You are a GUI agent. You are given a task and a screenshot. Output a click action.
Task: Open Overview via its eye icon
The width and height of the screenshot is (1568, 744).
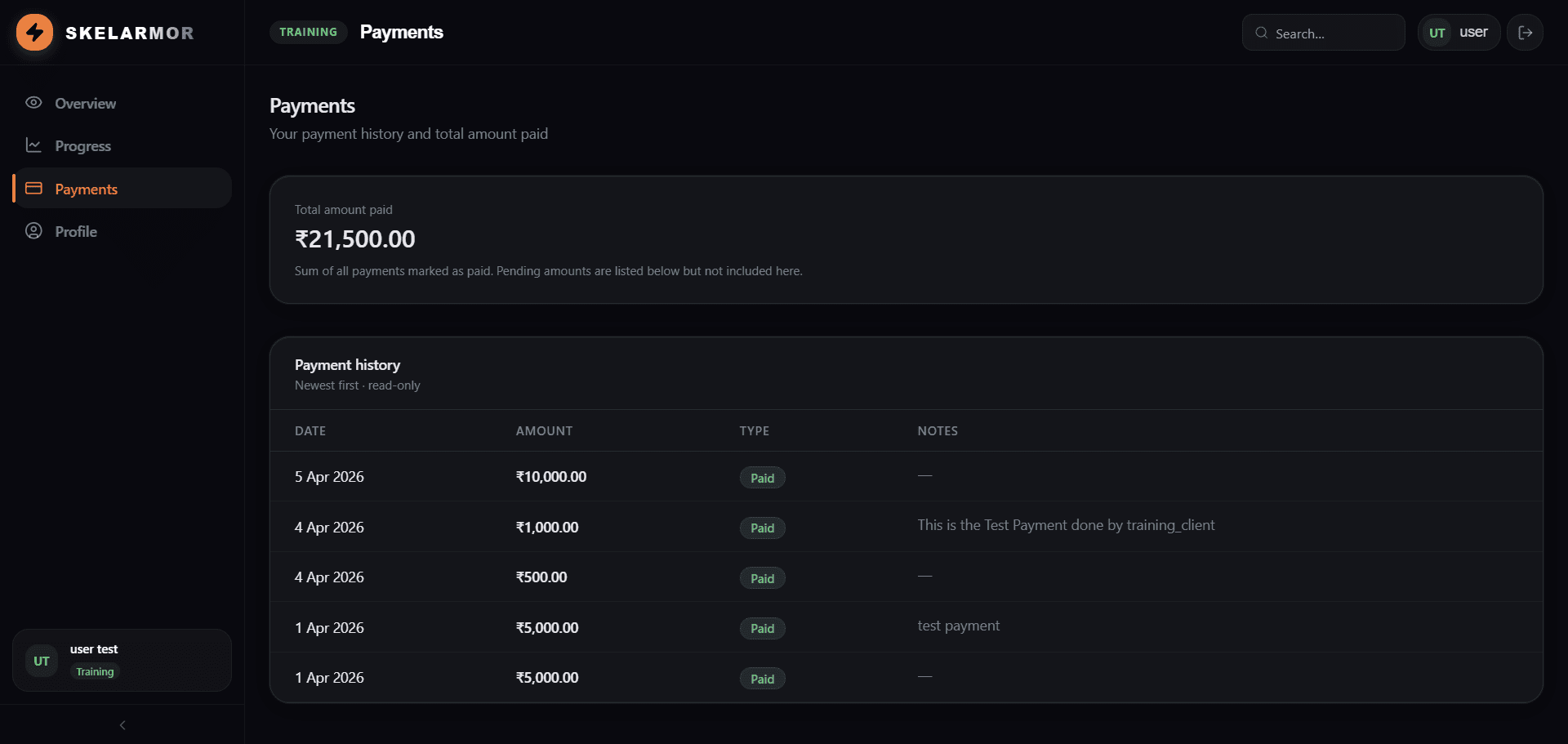click(33, 103)
